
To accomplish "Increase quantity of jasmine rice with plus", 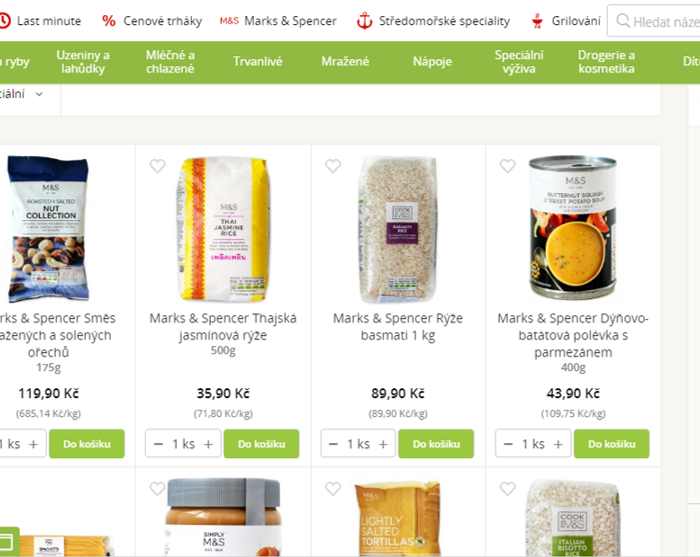I will [208, 444].
